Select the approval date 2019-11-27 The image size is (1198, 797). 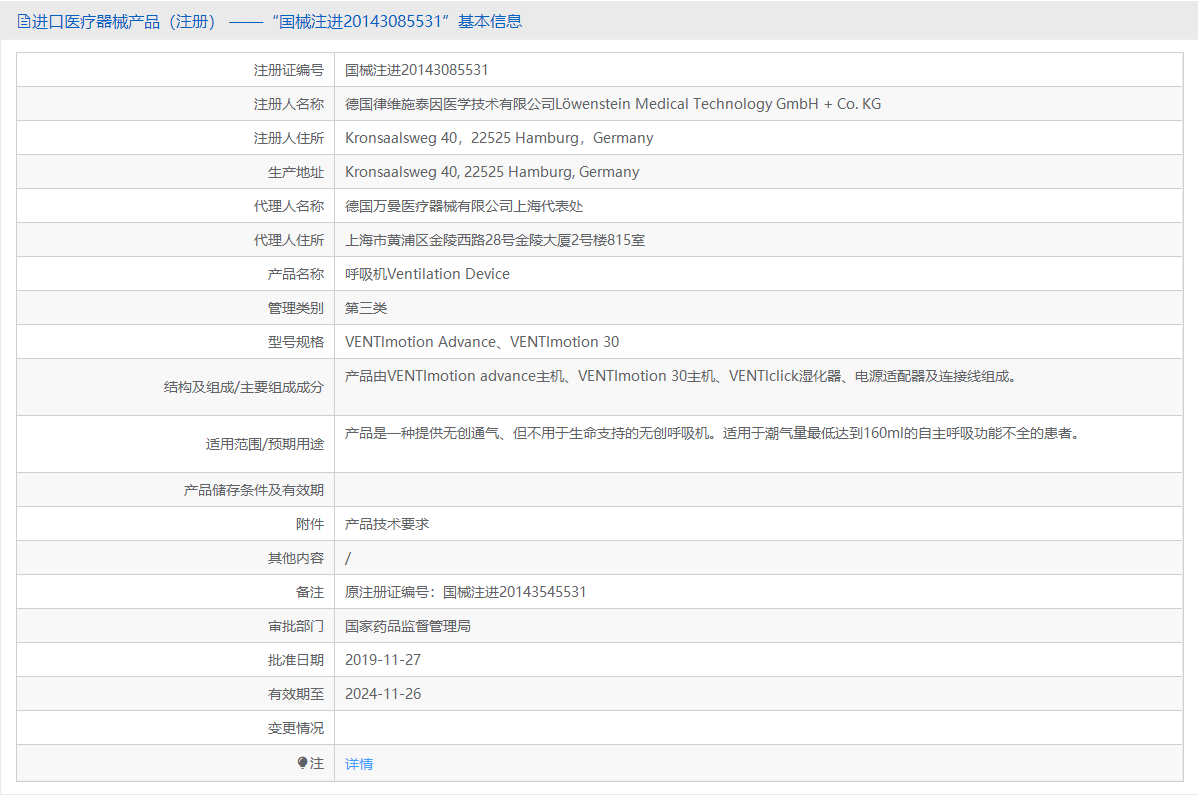[383, 659]
